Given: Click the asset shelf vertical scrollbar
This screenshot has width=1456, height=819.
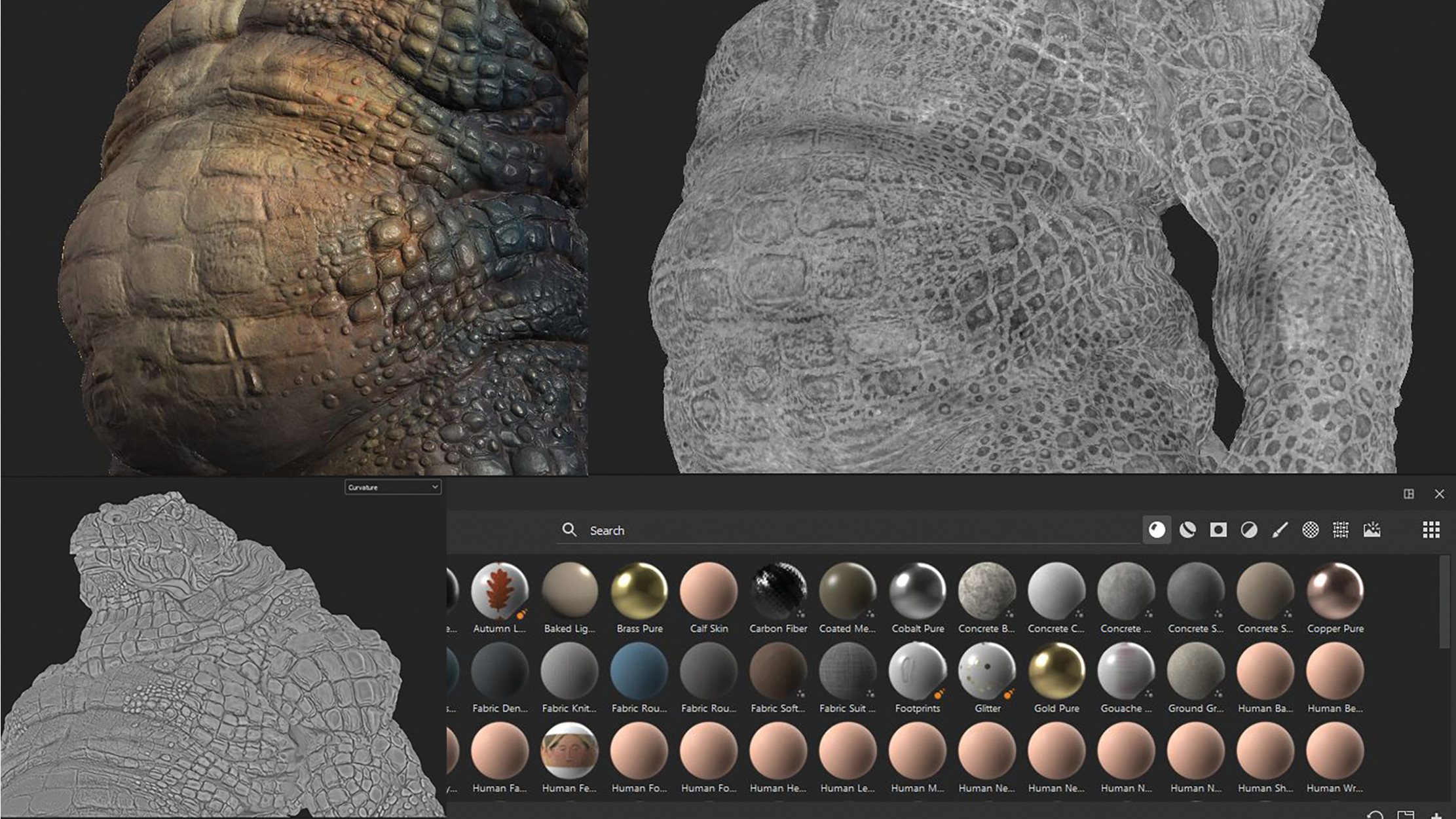Looking at the screenshot, I should coord(1444,602).
